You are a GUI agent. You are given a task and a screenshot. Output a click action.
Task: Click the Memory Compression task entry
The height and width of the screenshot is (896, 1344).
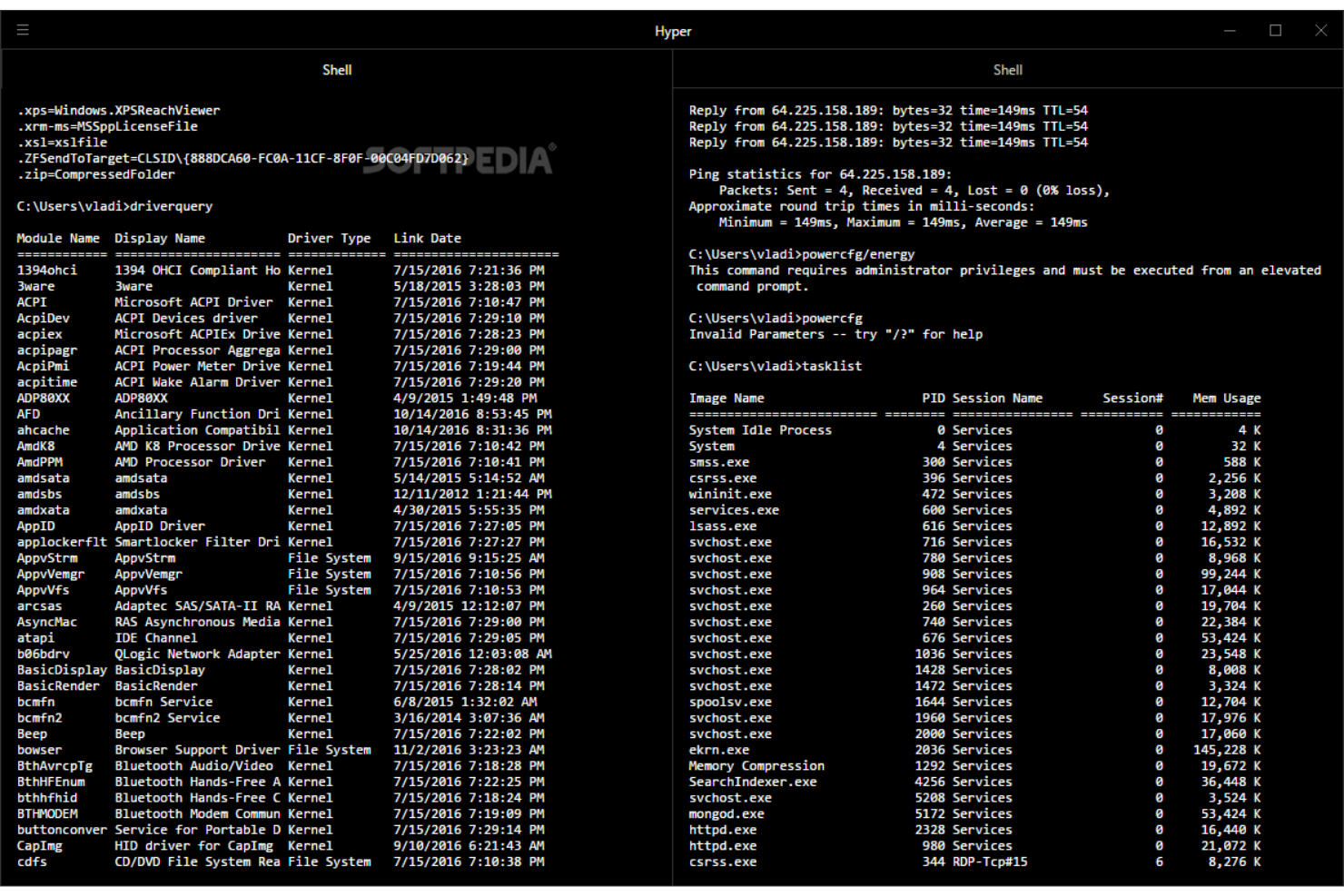pyautogui.click(x=756, y=765)
